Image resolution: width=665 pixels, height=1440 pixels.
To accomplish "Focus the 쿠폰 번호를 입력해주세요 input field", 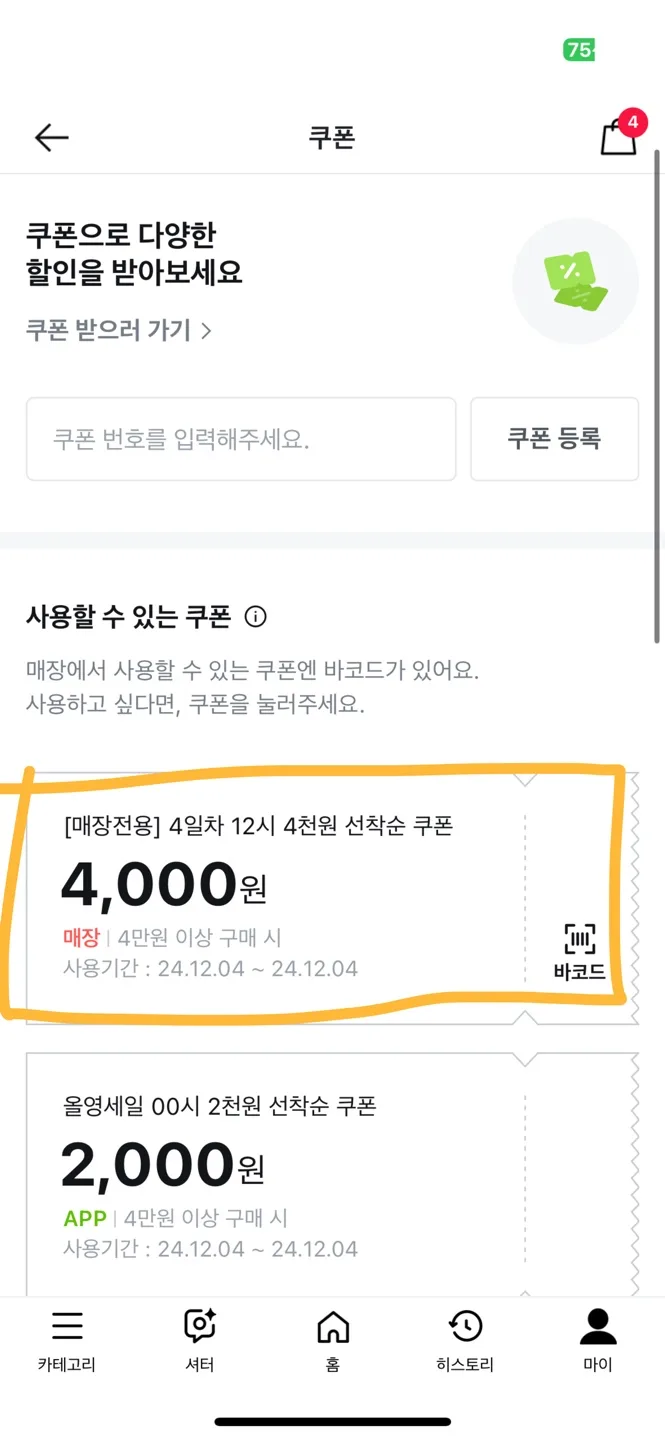I will tap(241, 439).
